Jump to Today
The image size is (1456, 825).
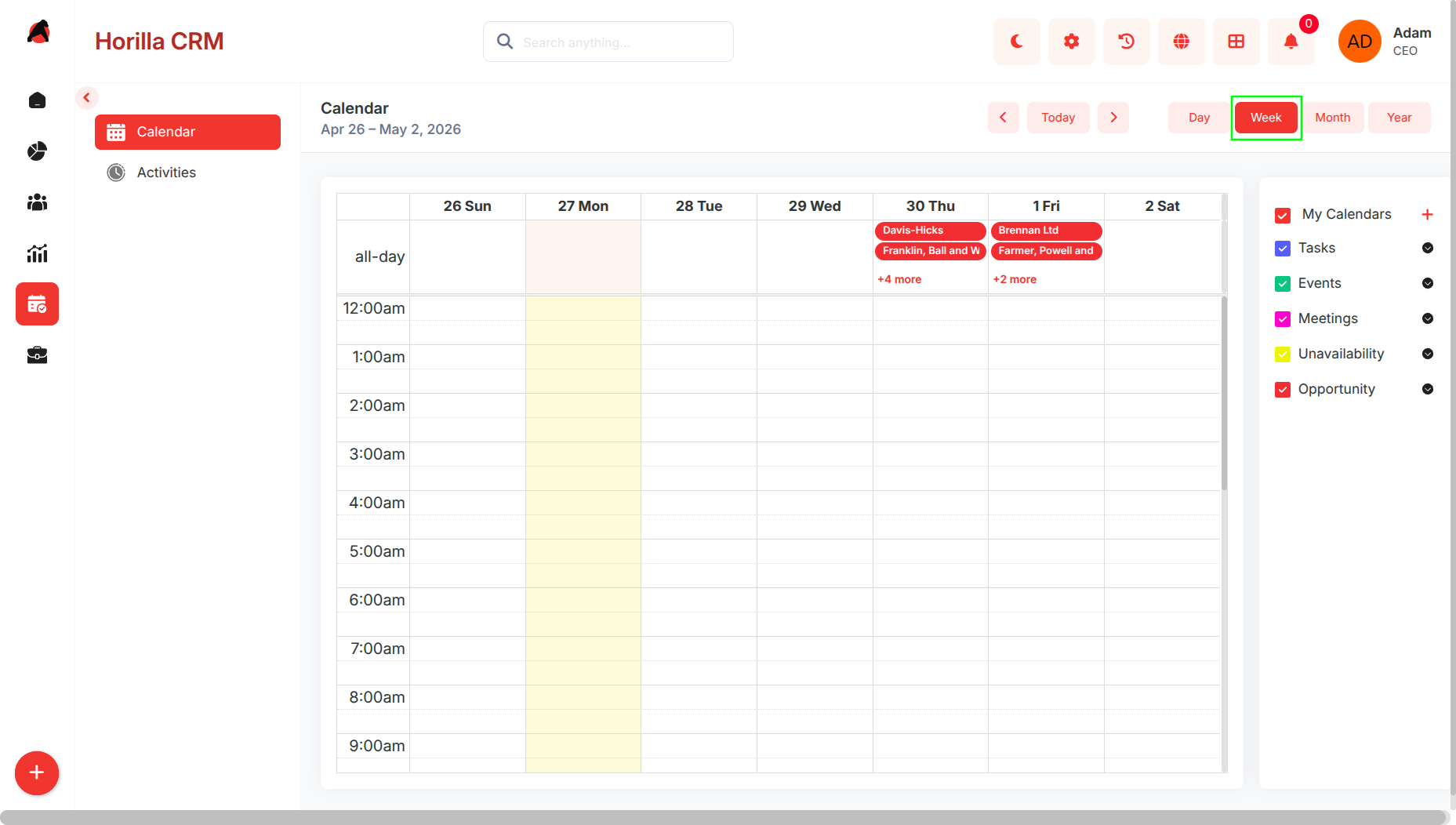1058,118
